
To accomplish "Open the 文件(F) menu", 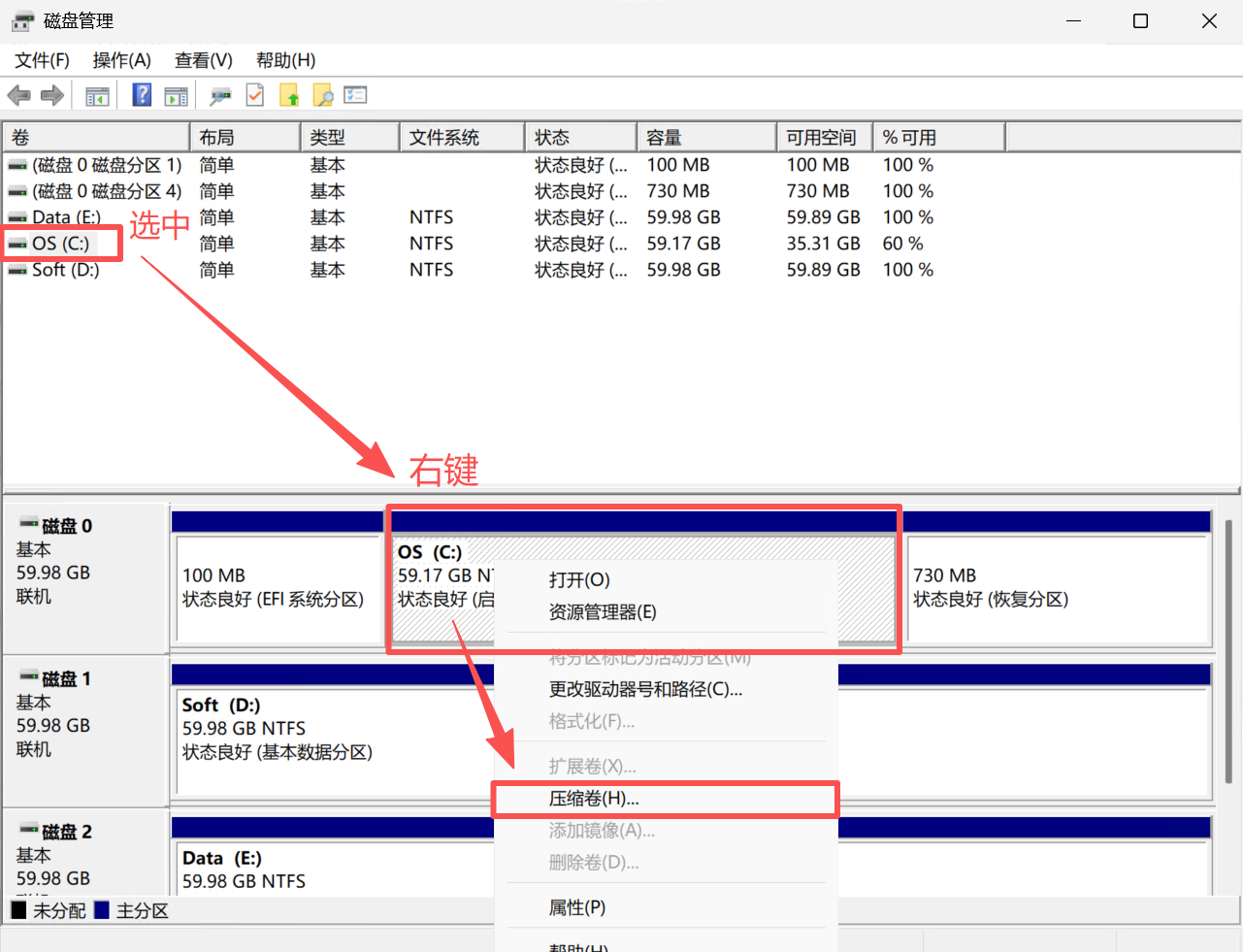I will pyautogui.click(x=41, y=60).
